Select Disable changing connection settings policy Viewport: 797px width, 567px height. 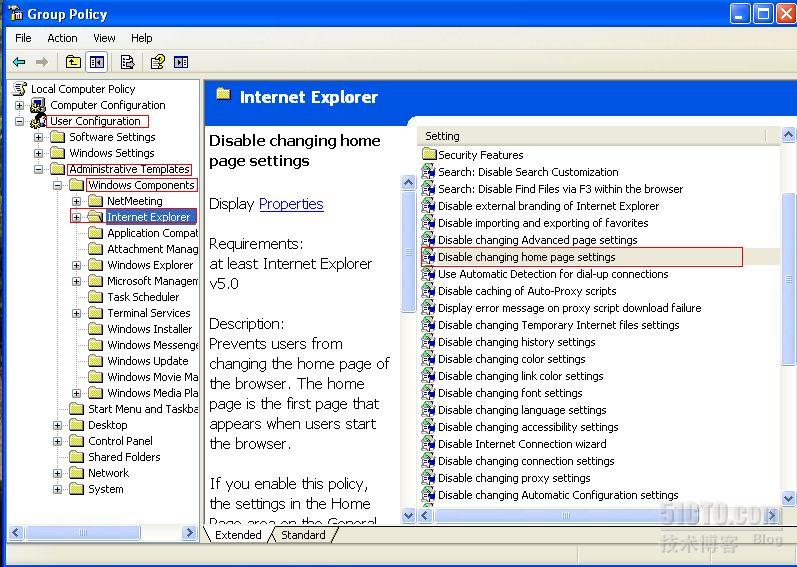tap(526, 461)
